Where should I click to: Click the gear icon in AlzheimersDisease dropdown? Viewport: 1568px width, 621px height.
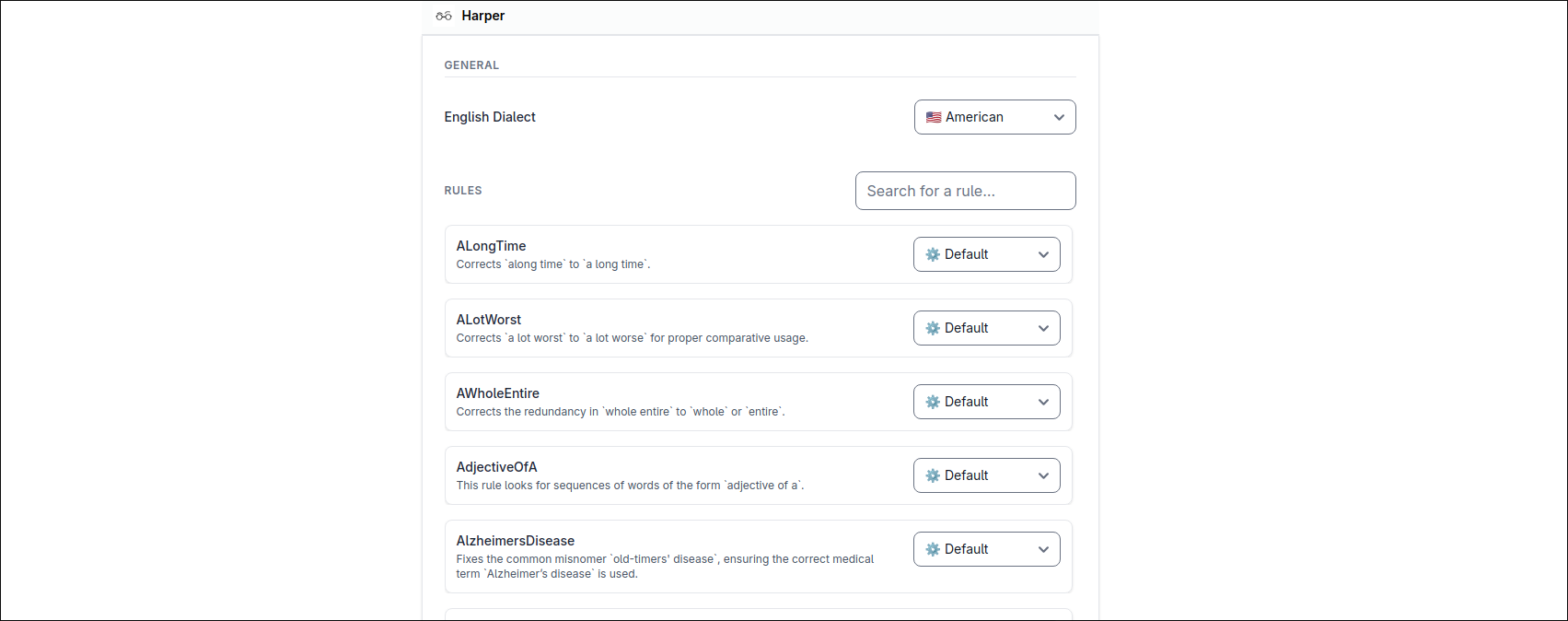[933, 549]
